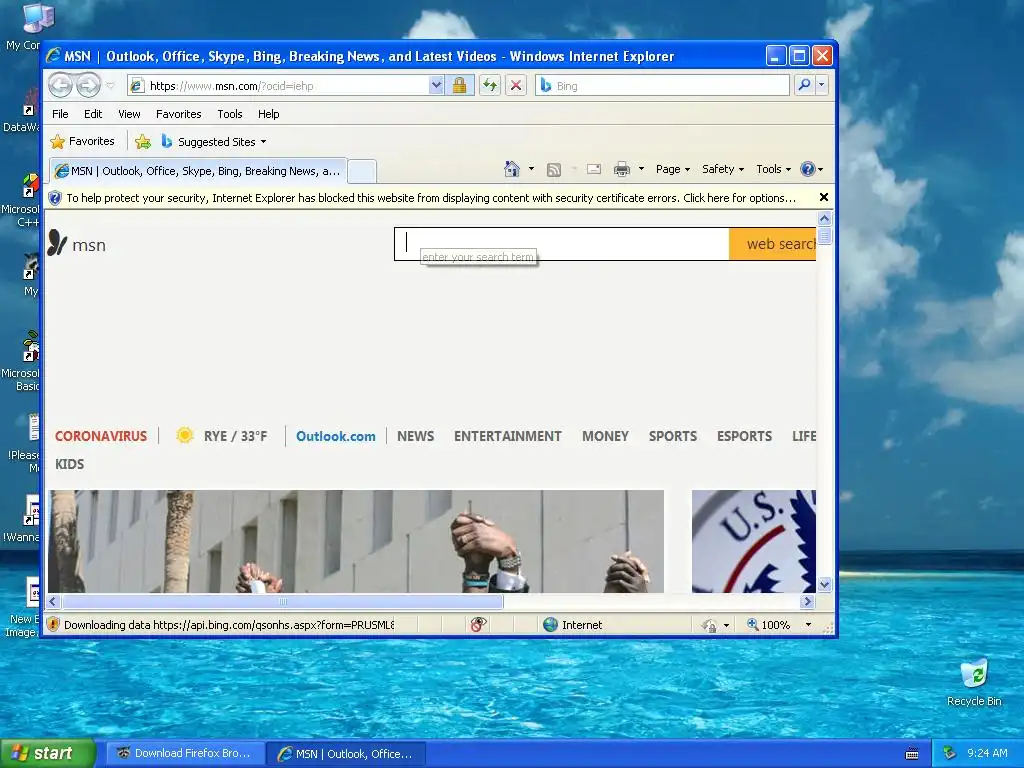Image resolution: width=1024 pixels, height=768 pixels.
Task: Expand the address bar history dropdown
Action: tap(436, 86)
